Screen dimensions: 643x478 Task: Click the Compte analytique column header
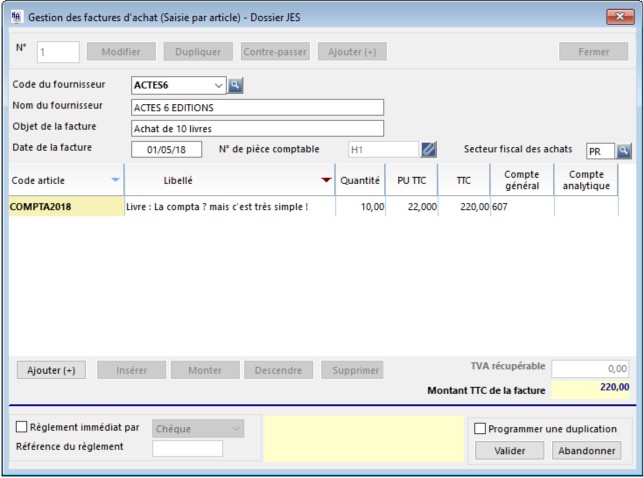tap(586, 180)
